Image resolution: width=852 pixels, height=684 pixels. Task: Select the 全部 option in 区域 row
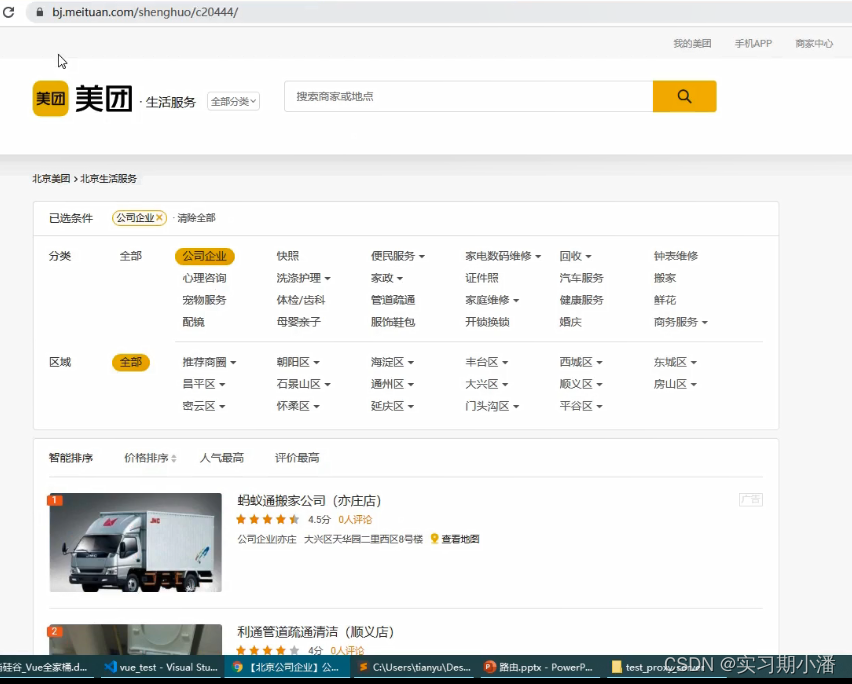130,362
